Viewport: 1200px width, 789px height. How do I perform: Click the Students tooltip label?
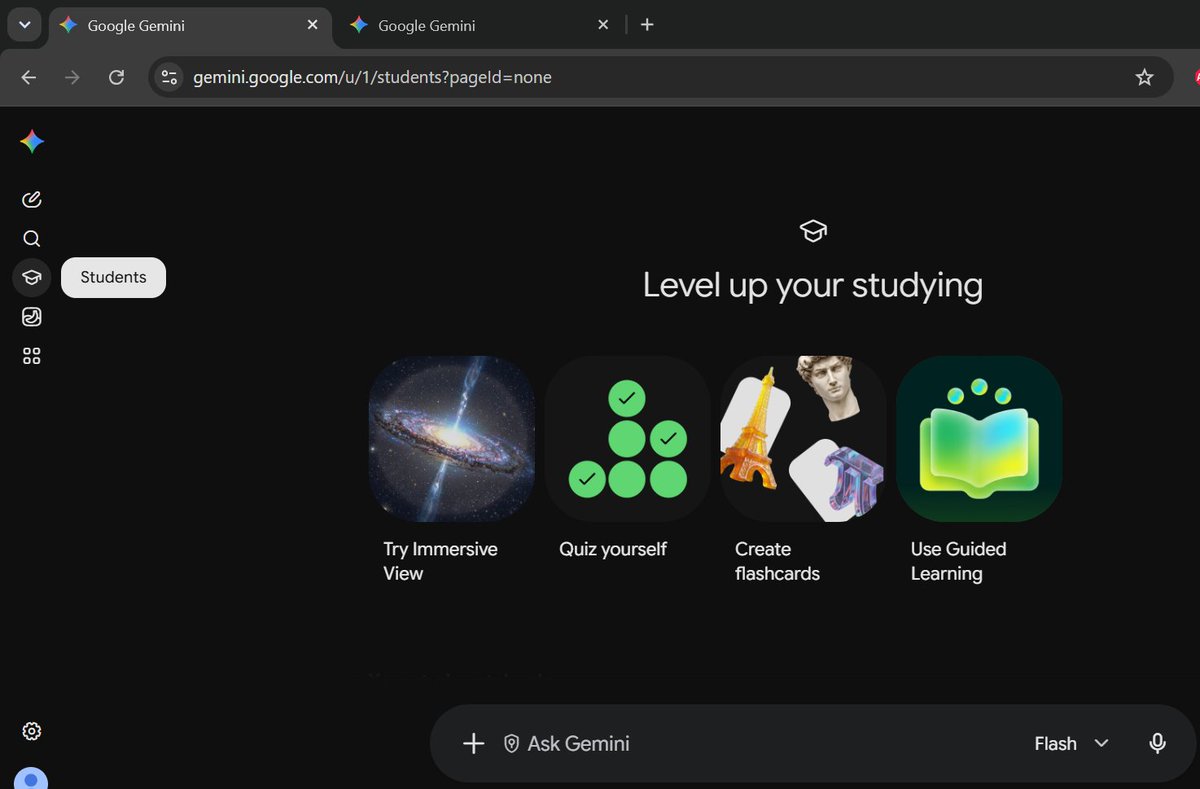pyautogui.click(x=113, y=277)
